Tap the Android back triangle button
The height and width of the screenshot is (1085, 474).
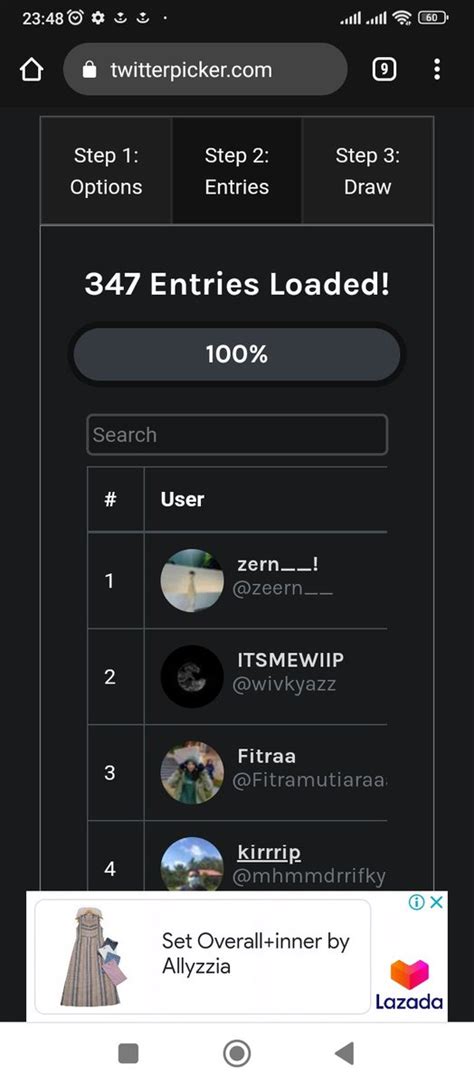pyautogui.click(x=344, y=1053)
